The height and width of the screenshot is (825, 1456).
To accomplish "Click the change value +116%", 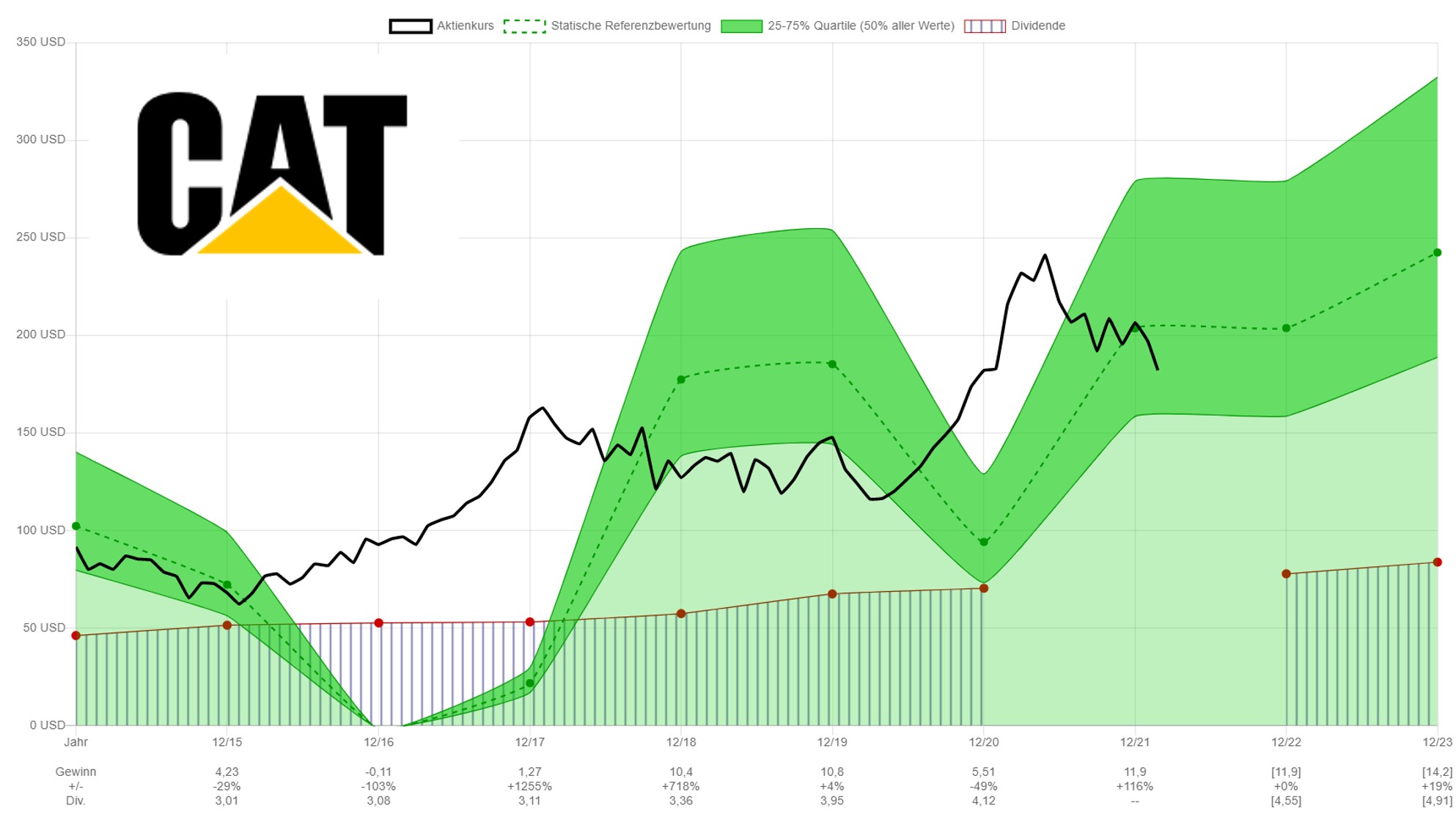I will (x=1135, y=786).
